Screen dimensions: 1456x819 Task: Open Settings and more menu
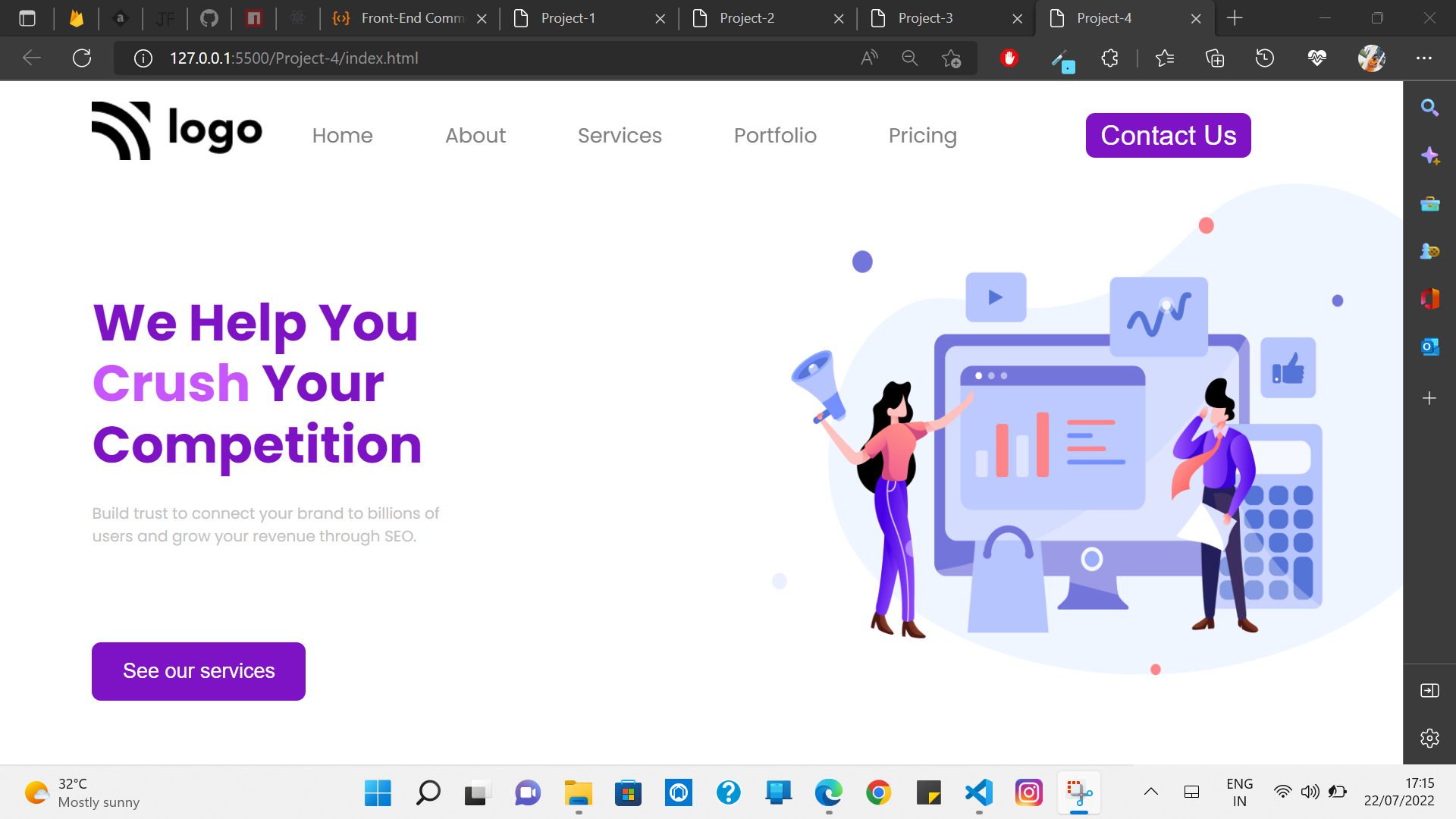point(1424,58)
